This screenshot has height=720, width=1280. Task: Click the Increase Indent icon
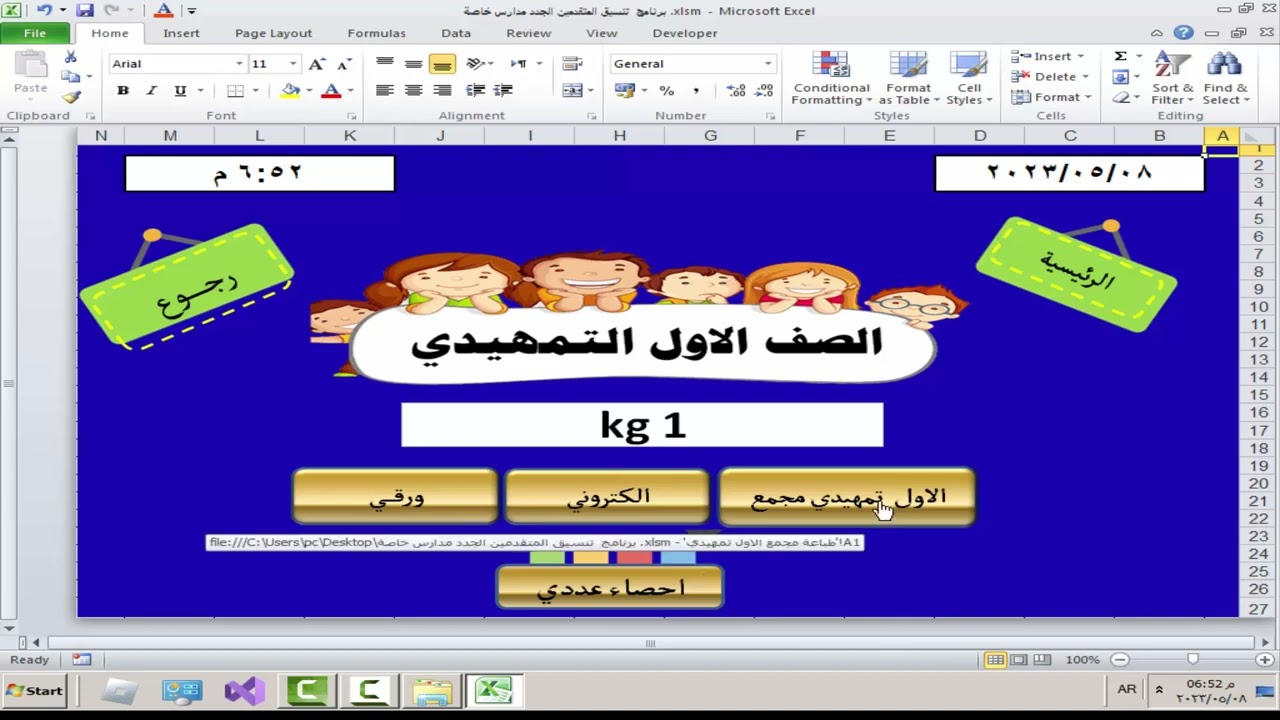click(x=503, y=91)
